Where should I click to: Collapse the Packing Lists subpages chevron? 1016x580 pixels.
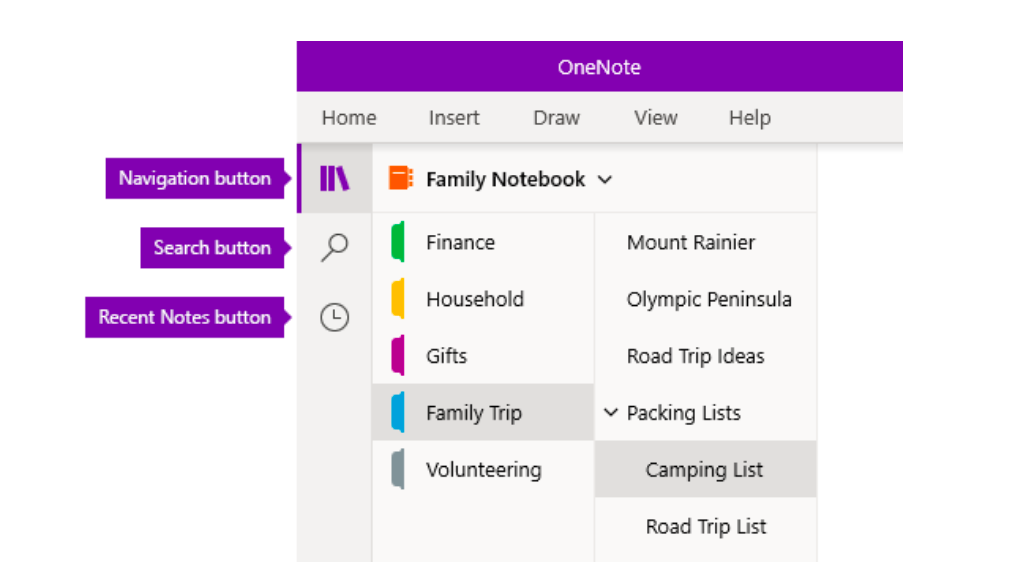click(x=610, y=412)
